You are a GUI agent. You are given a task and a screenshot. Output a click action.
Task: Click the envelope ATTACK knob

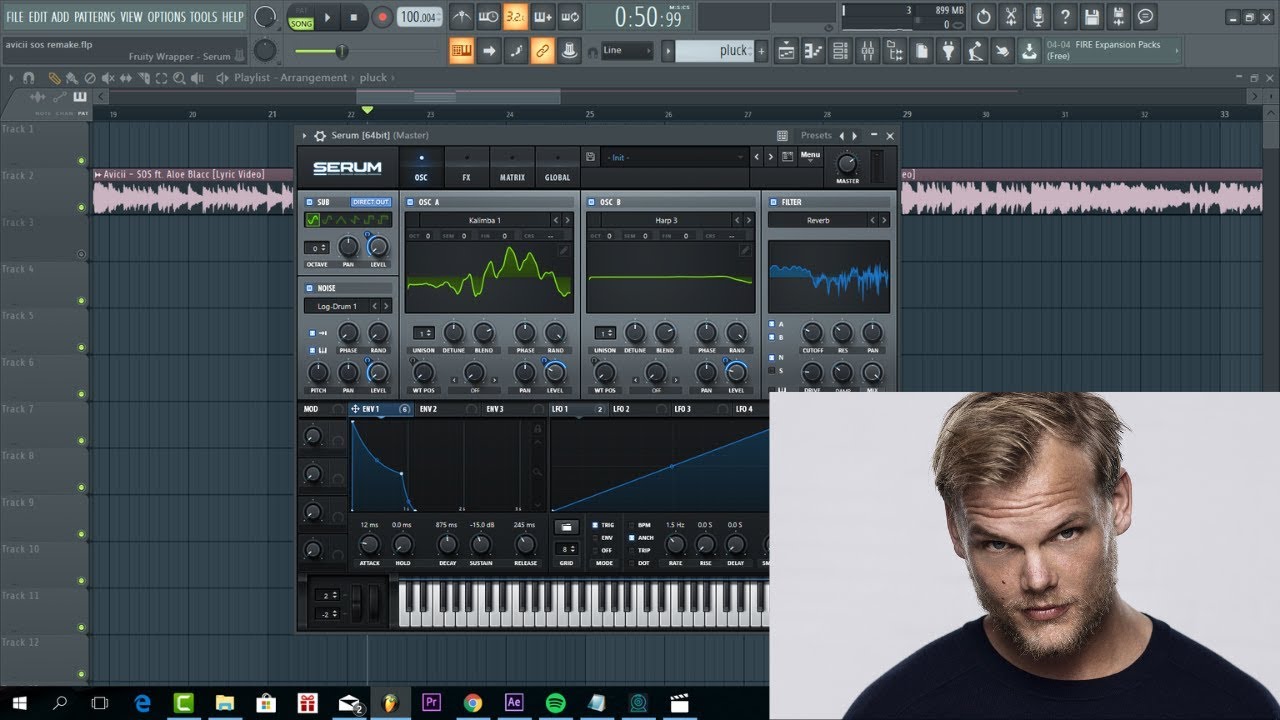click(369, 544)
